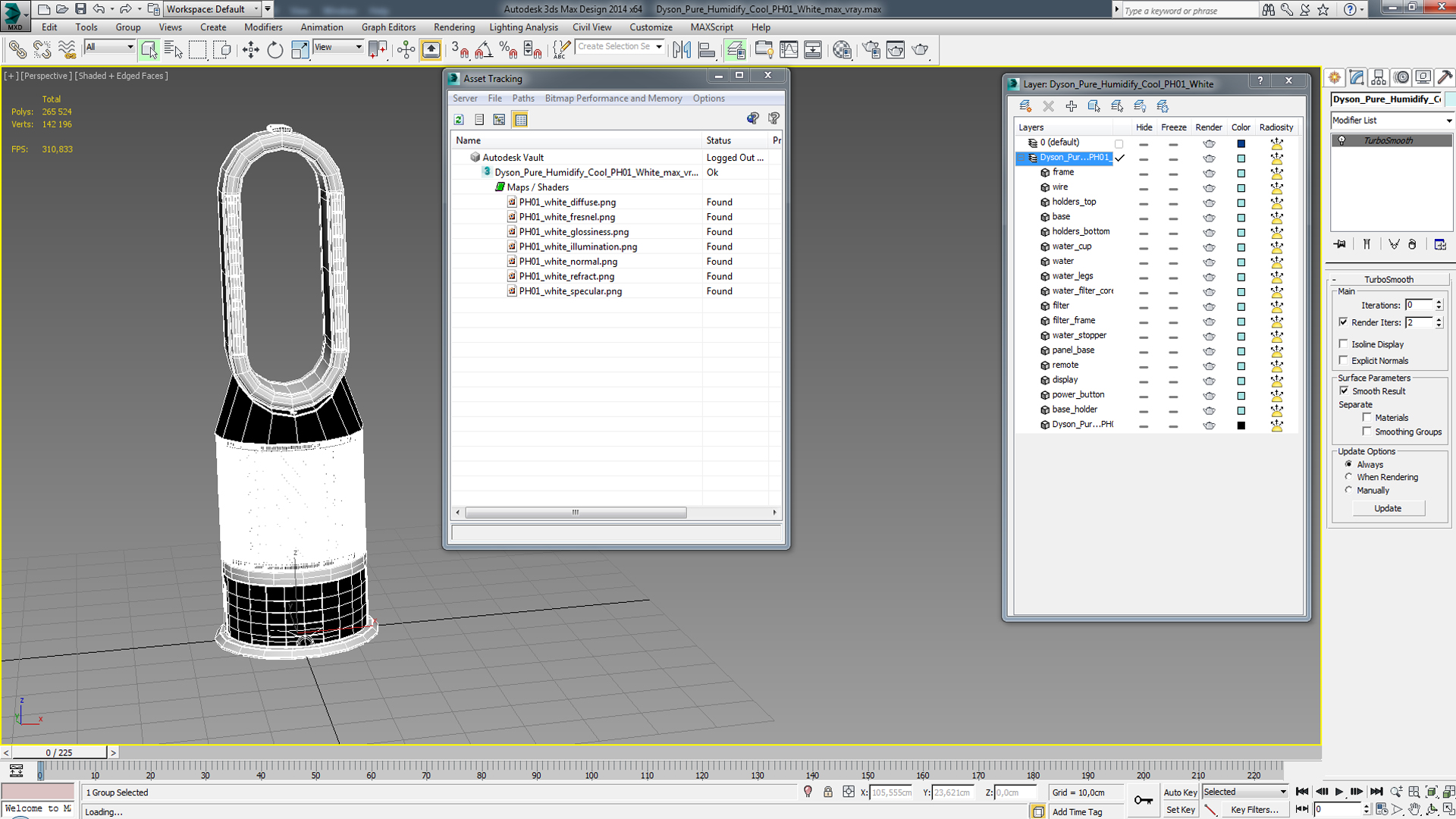This screenshot has height=819, width=1456.
Task: Refresh the Asset Tracking list
Action: coord(459,119)
